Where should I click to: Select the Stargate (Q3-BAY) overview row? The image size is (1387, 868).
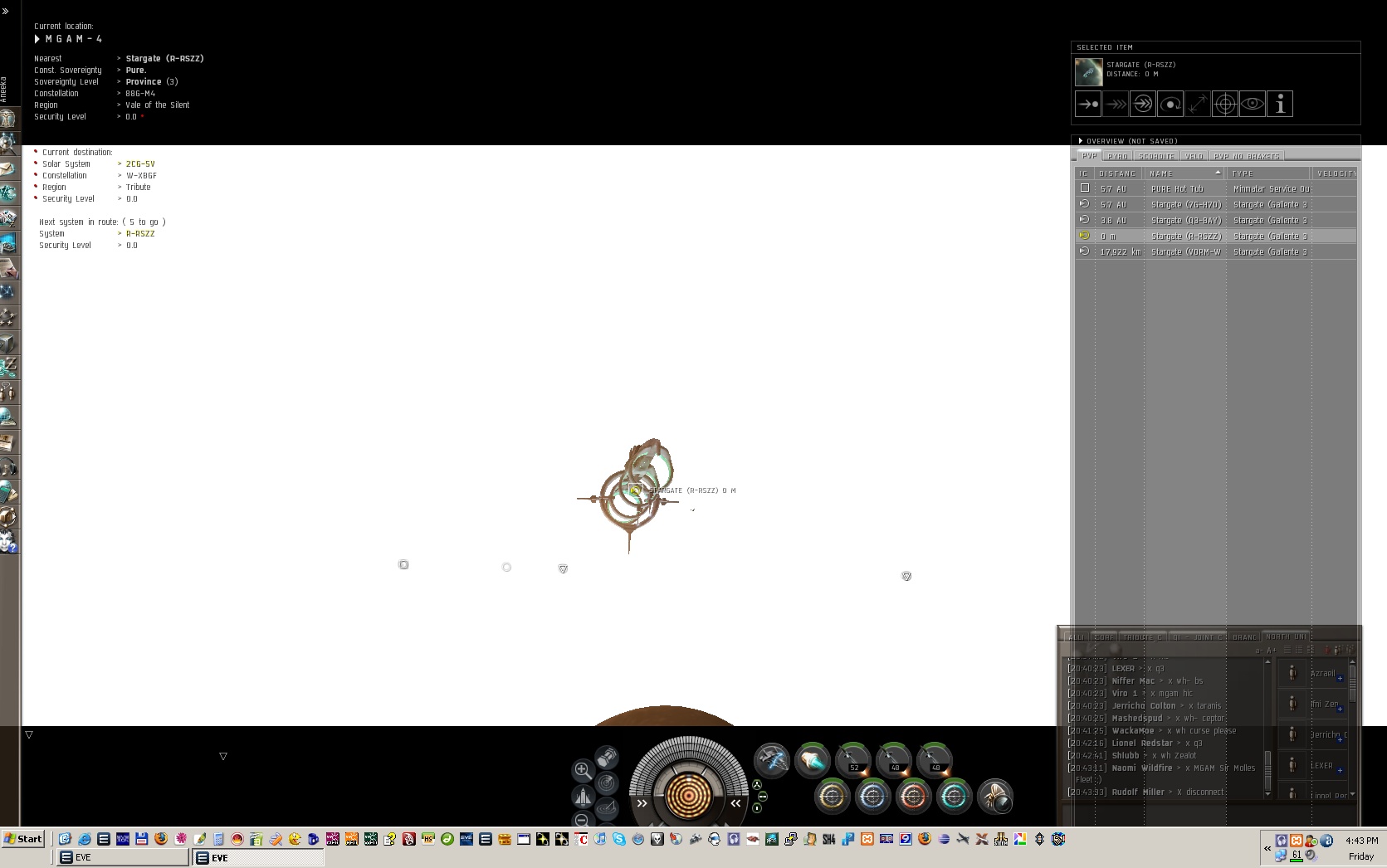[1216, 221]
